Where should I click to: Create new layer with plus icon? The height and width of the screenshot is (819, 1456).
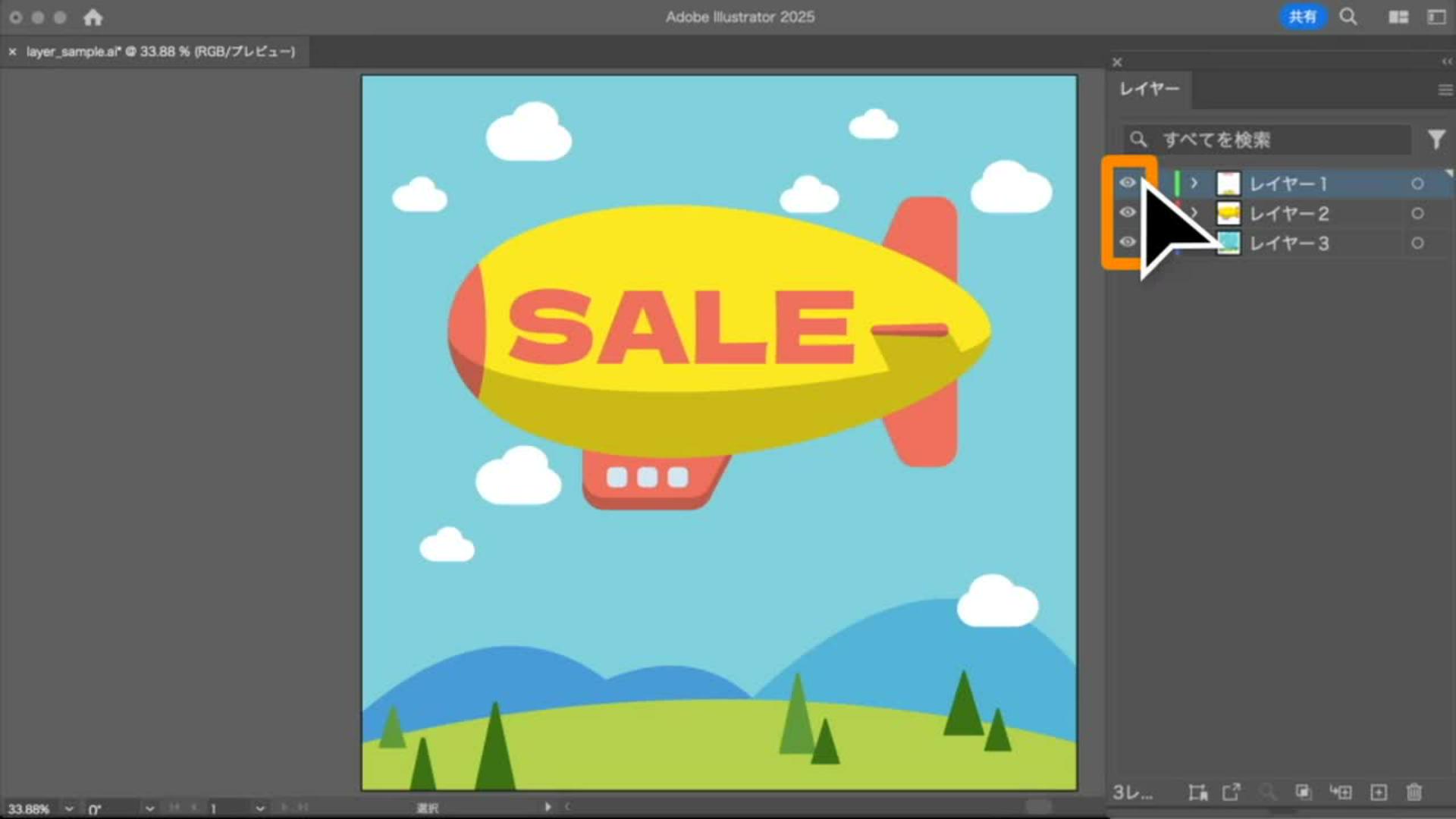pyautogui.click(x=1379, y=792)
